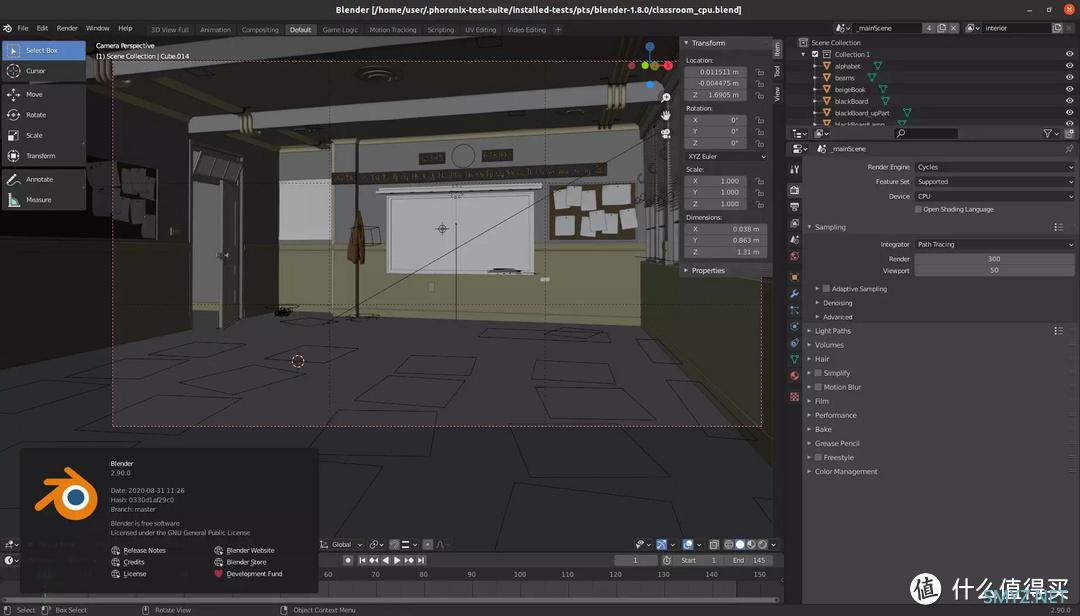Enable the Adaptive Sampling checkbox
The height and width of the screenshot is (616, 1080).
[x=826, y=289]
